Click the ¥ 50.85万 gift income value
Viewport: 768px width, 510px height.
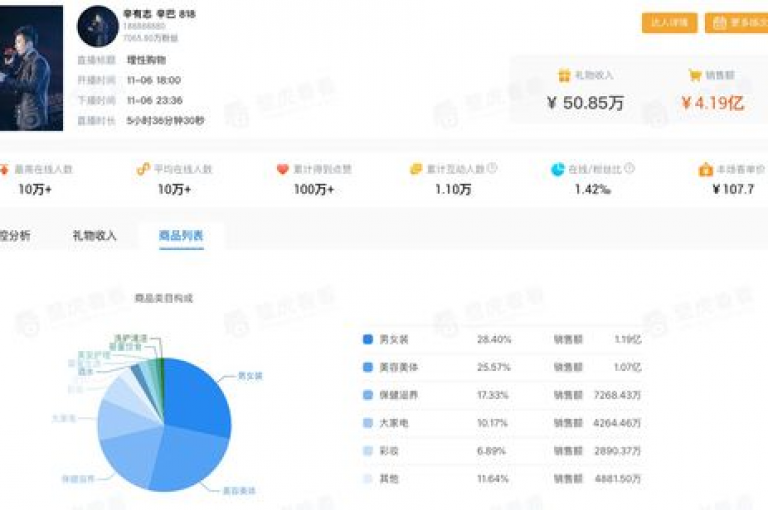coord(585,103)
